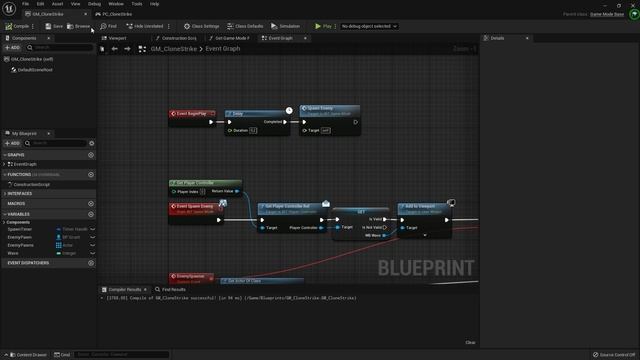Click the Get Player Controller node header
The height and width of the screenshot is (360, 640).
pos(205,183)
